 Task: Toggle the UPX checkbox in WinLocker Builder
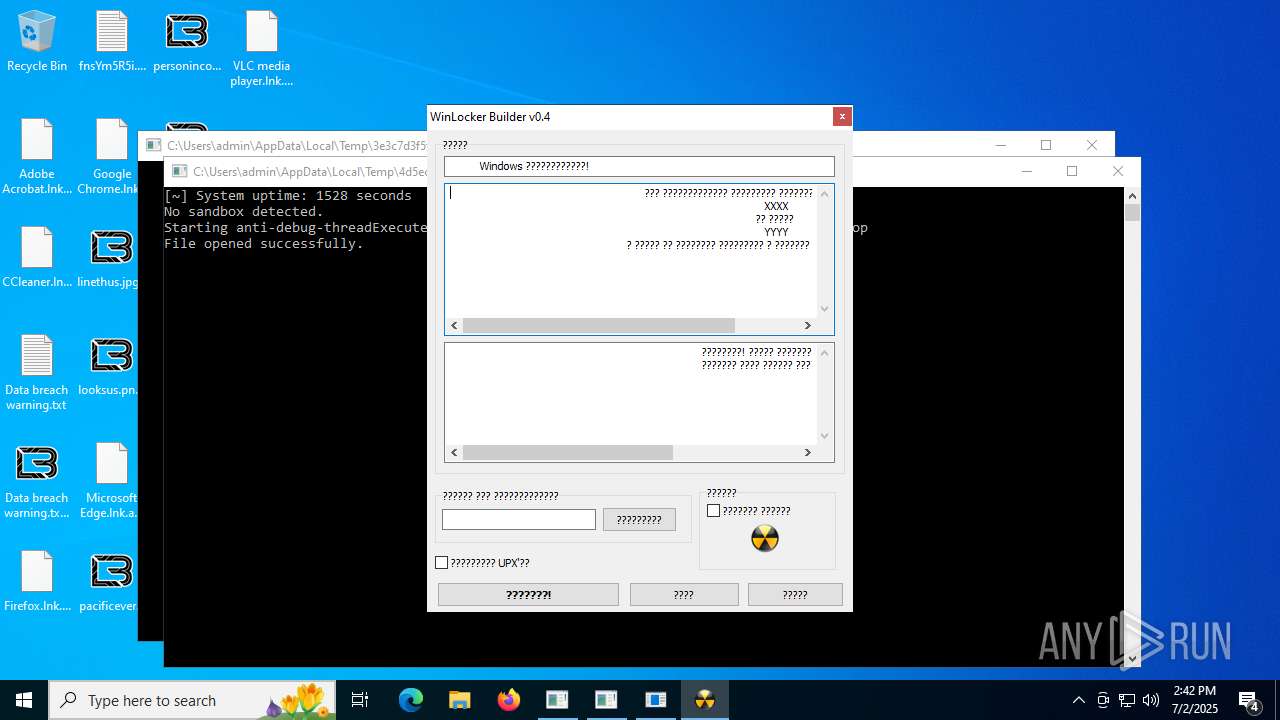pyautogui.click(x=441, y=563)
